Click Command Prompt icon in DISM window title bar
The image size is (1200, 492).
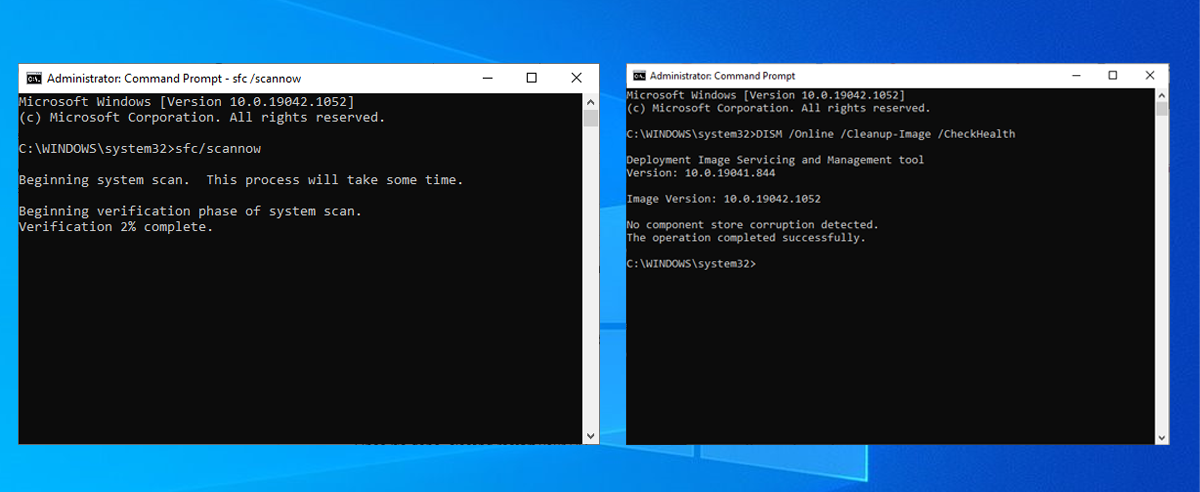[637, 76]
